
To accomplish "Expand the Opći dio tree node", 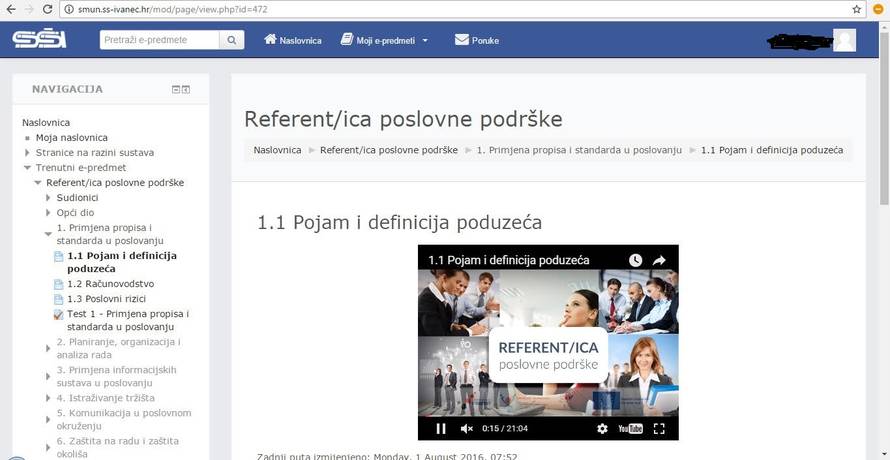I will pyautogui.click(x=48, y=213).
